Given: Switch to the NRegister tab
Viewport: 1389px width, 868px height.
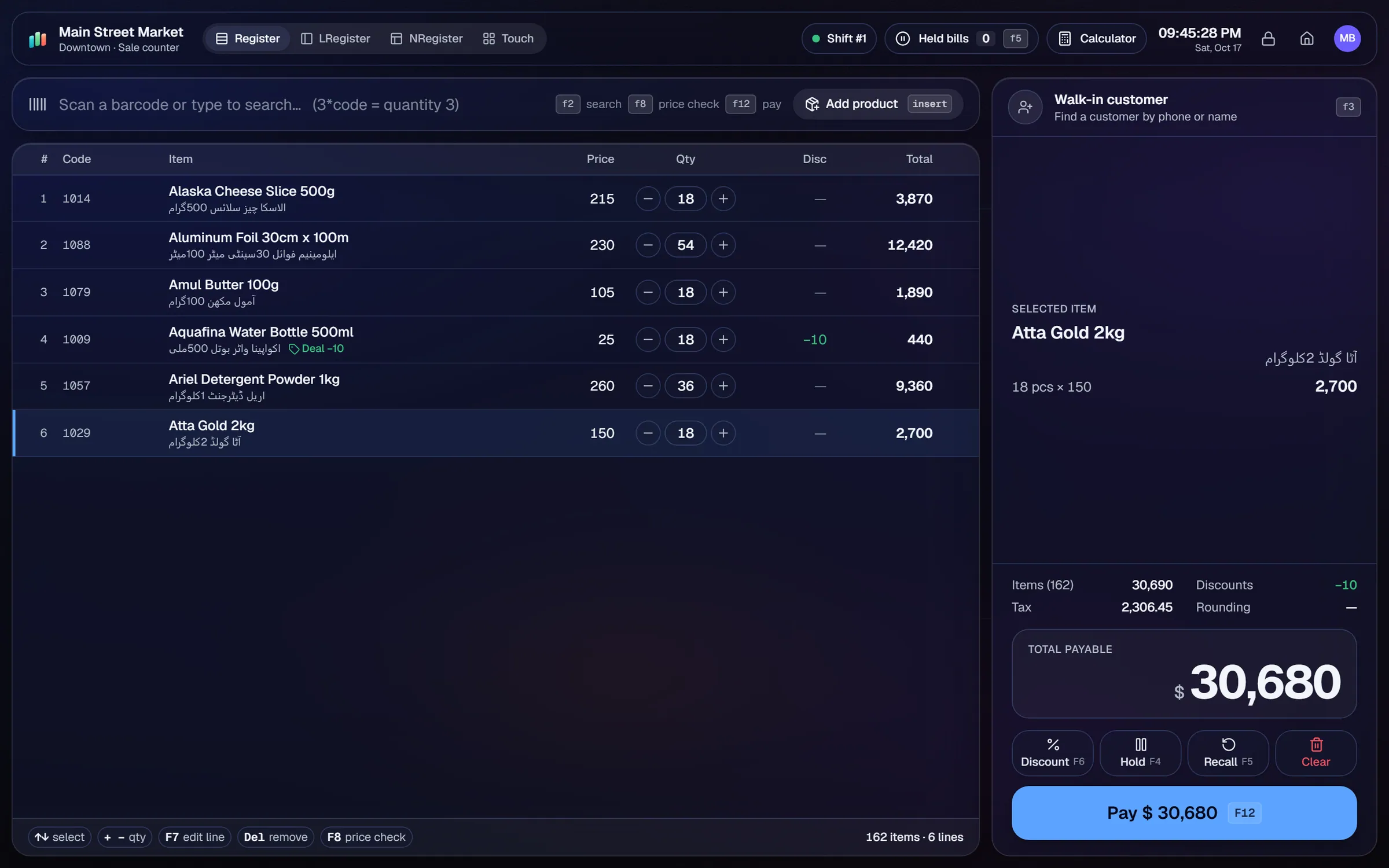Looking at the screenshot, I should (x=427, y=38).
